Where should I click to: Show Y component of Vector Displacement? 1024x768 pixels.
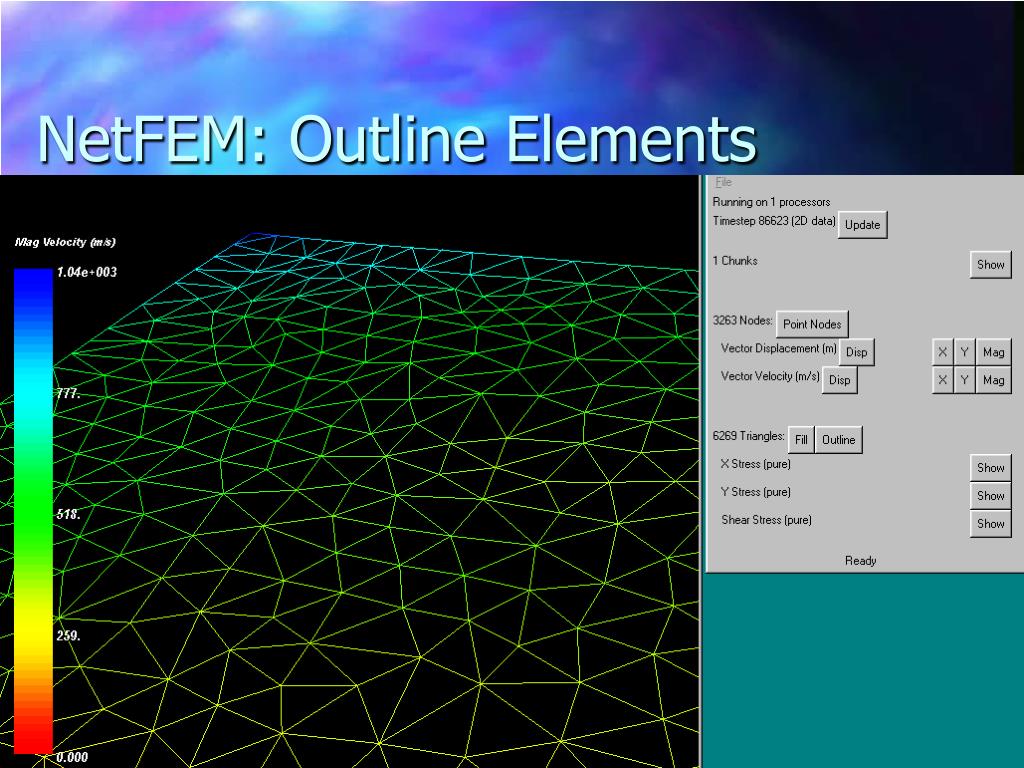click(x=964, y=352)
